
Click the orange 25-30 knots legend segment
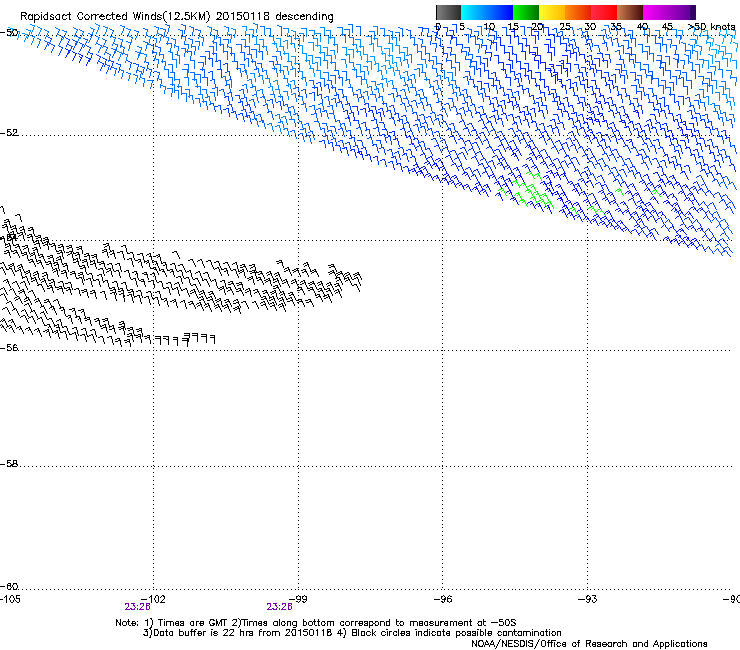(578, 12)
